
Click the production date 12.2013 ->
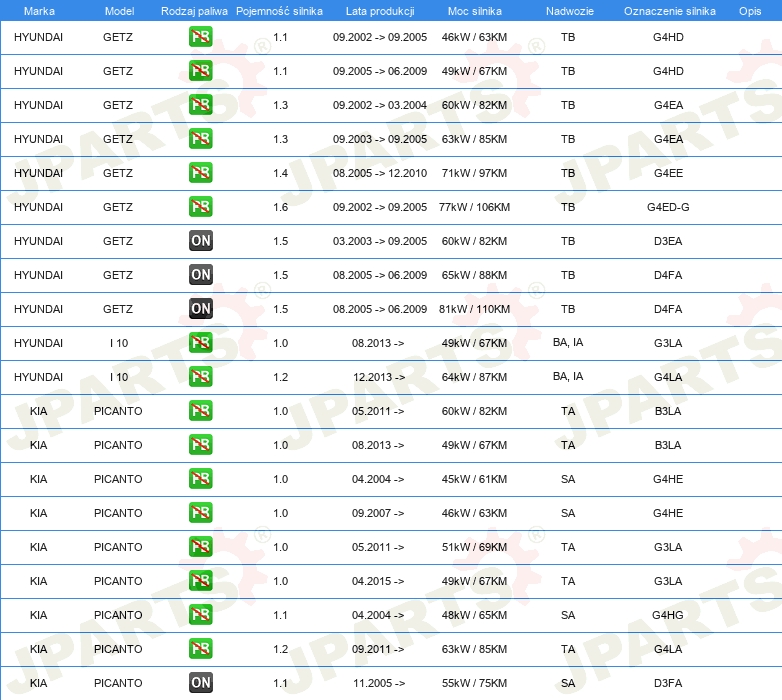pyautogui.click(x=379, y=377)
